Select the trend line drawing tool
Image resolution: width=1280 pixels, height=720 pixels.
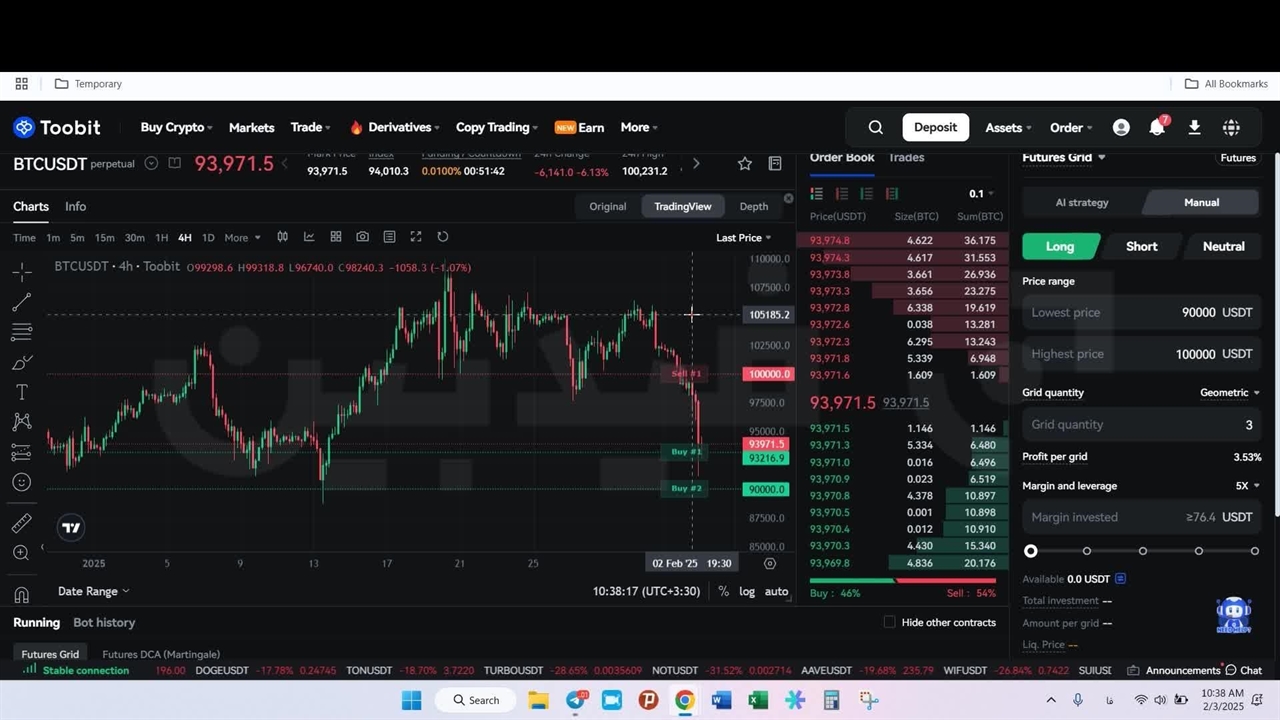pyautogui.click(x=21, y=301)
